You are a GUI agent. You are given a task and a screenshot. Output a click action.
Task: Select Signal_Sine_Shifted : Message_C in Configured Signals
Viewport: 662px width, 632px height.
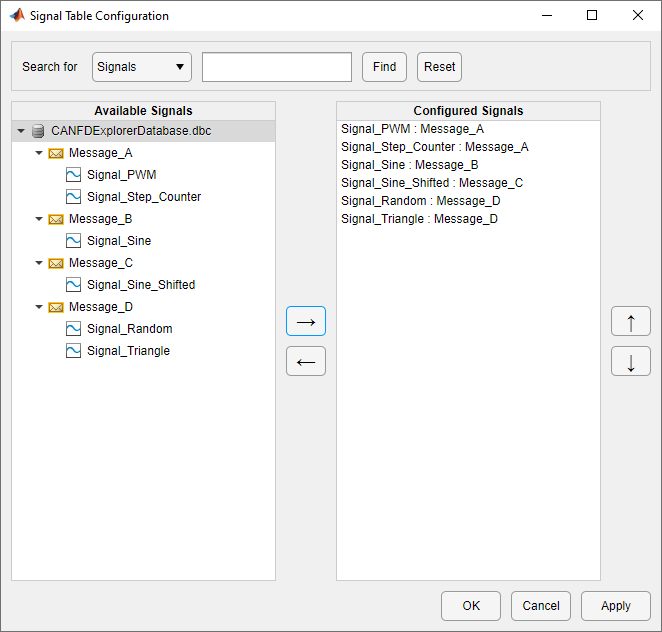tap(432, 183)
